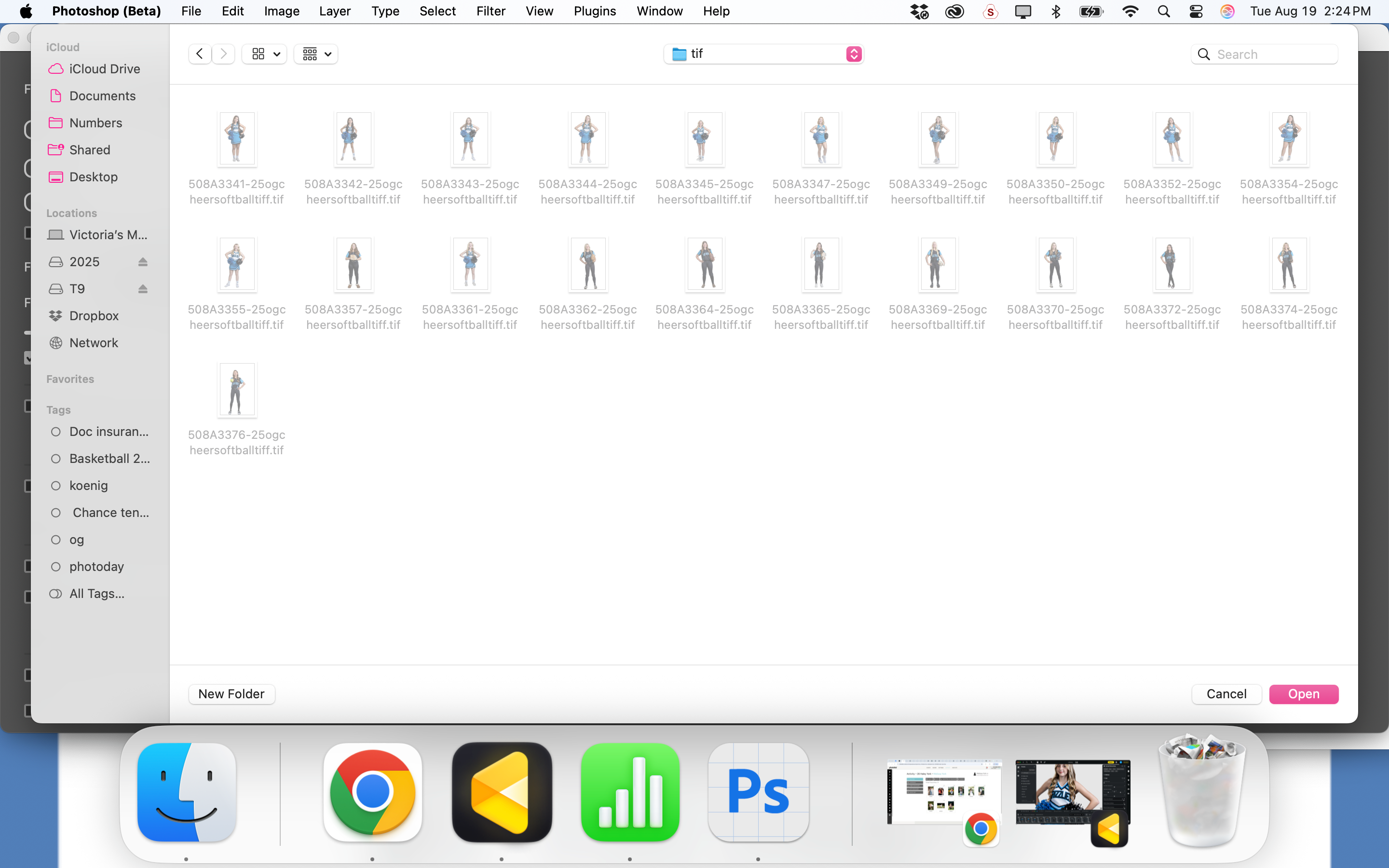The image size is (1389, 868).
Task: Open Dropbox in the sidebar
Action: pyautogui.click(x=94, y=316)
